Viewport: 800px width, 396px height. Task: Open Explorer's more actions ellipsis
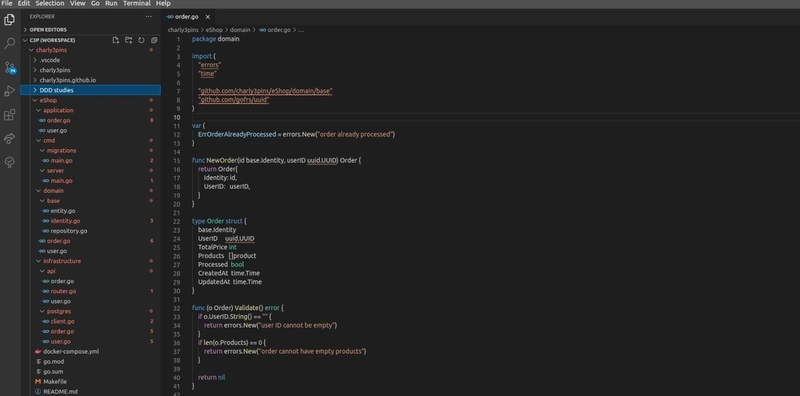point(148,16)
